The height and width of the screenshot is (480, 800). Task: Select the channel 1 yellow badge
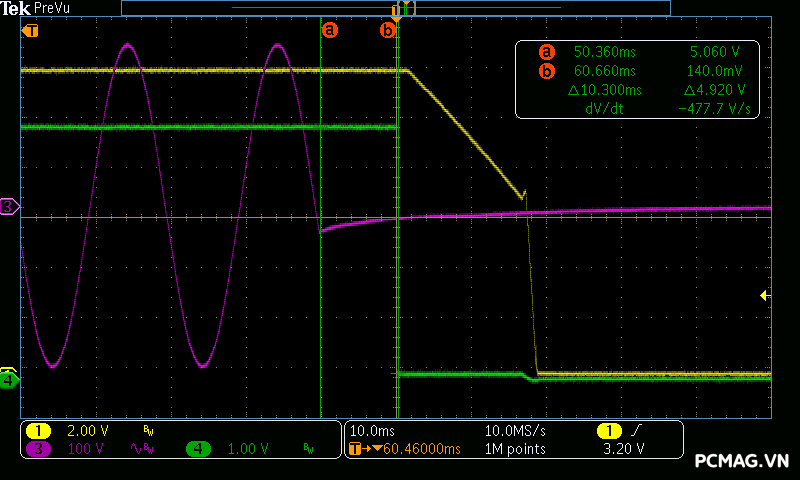point(38,430)
